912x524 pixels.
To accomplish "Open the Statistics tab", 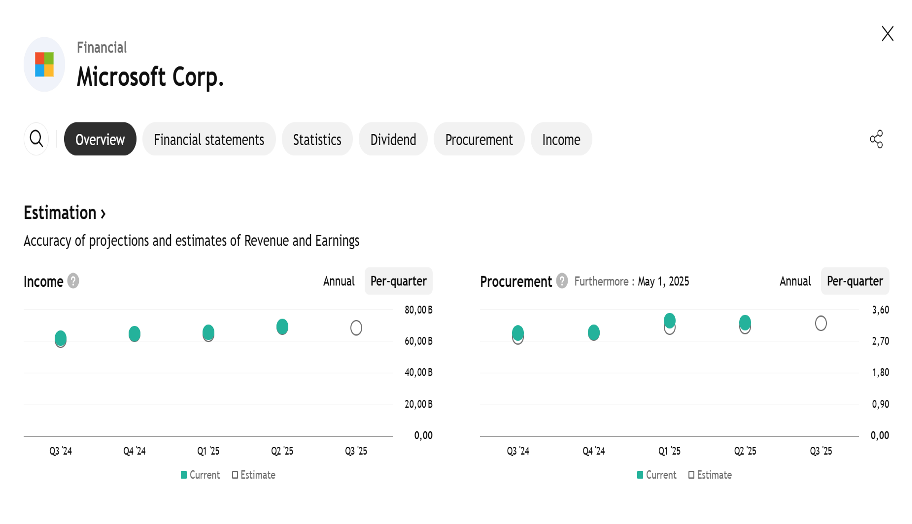I will tap(317, 139).
